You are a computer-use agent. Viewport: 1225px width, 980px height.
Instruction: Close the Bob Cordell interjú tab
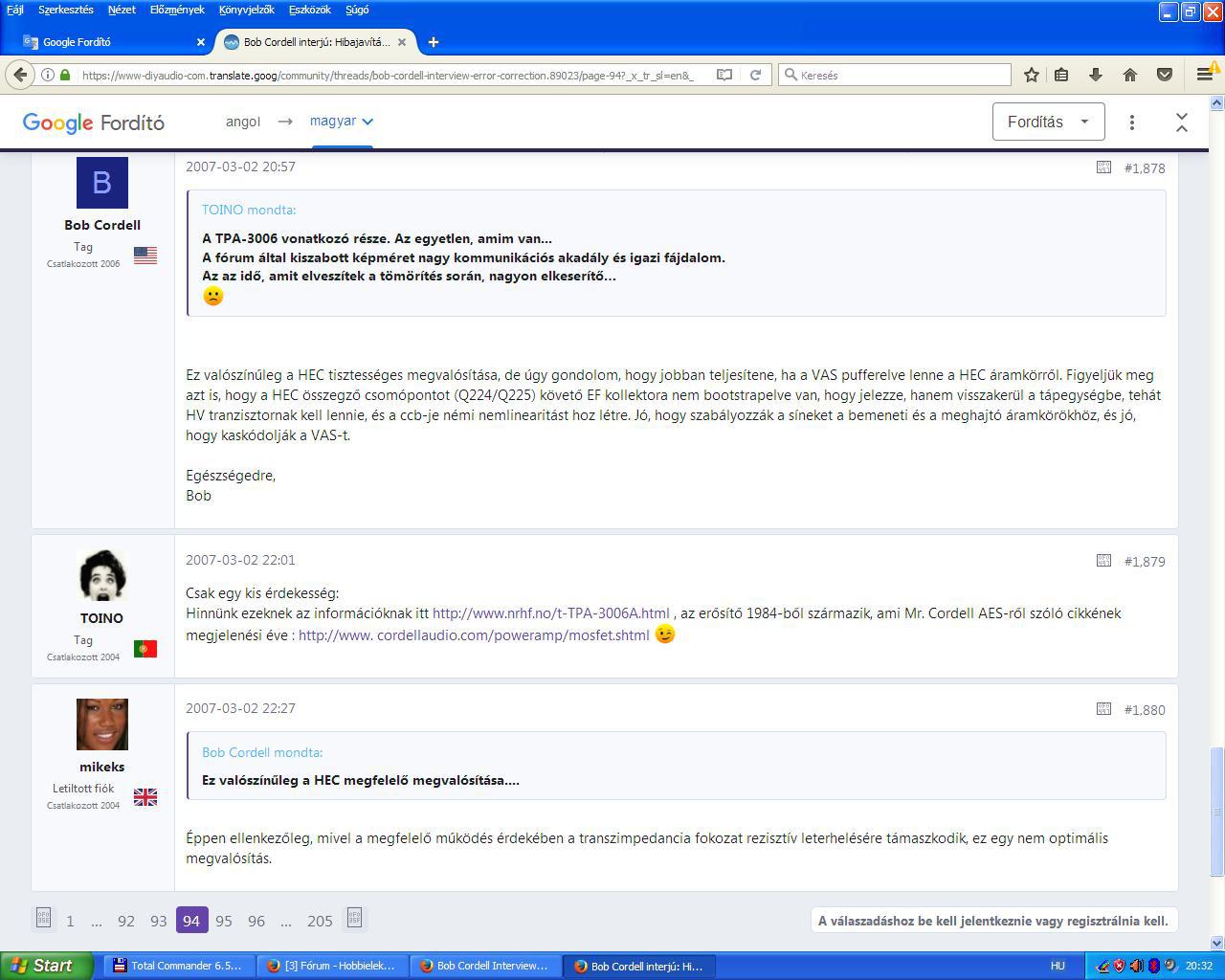click(403, 42)
